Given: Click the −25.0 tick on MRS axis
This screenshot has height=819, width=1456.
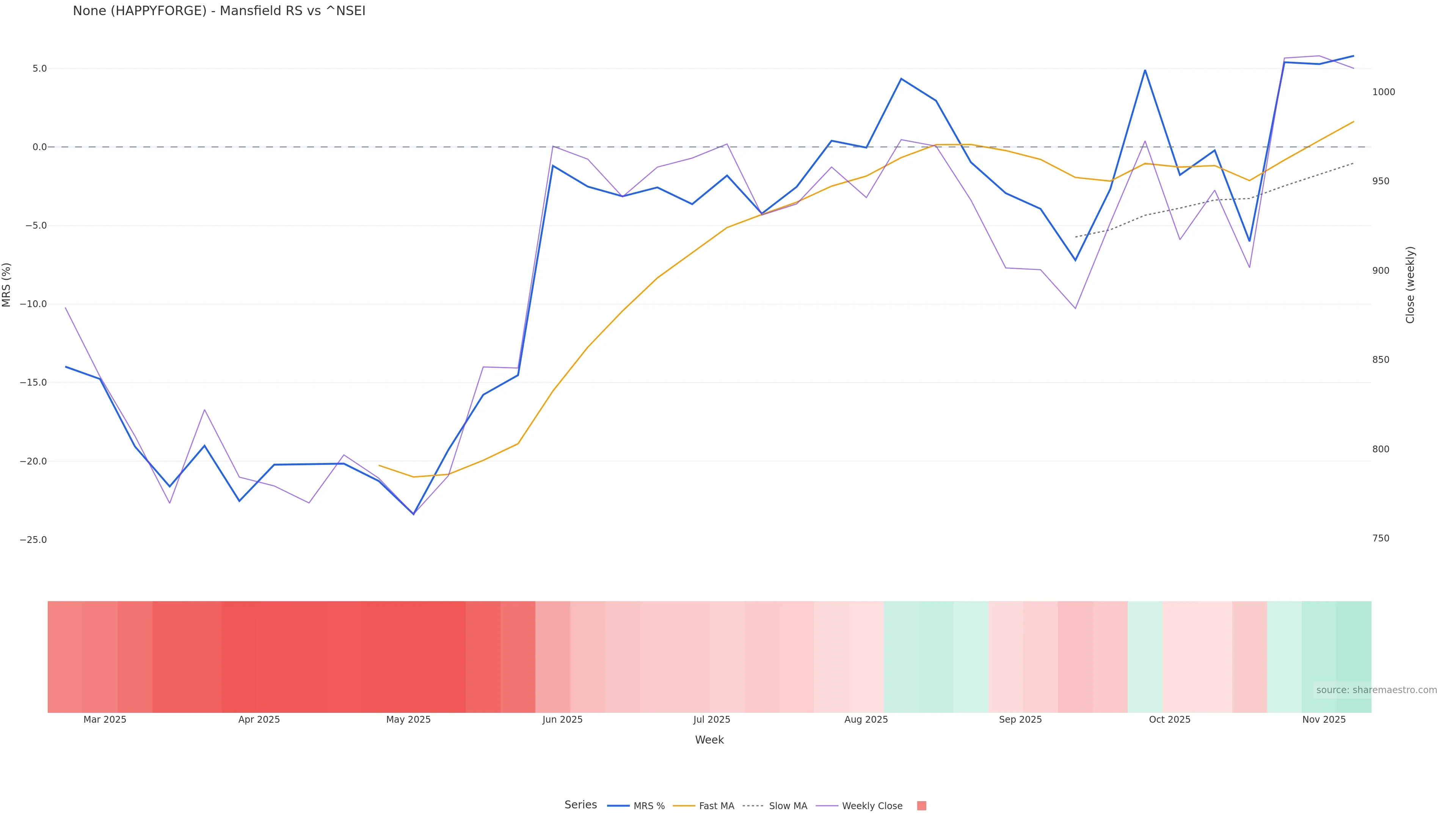Looking at the screenshot, I should coord(33,540).
